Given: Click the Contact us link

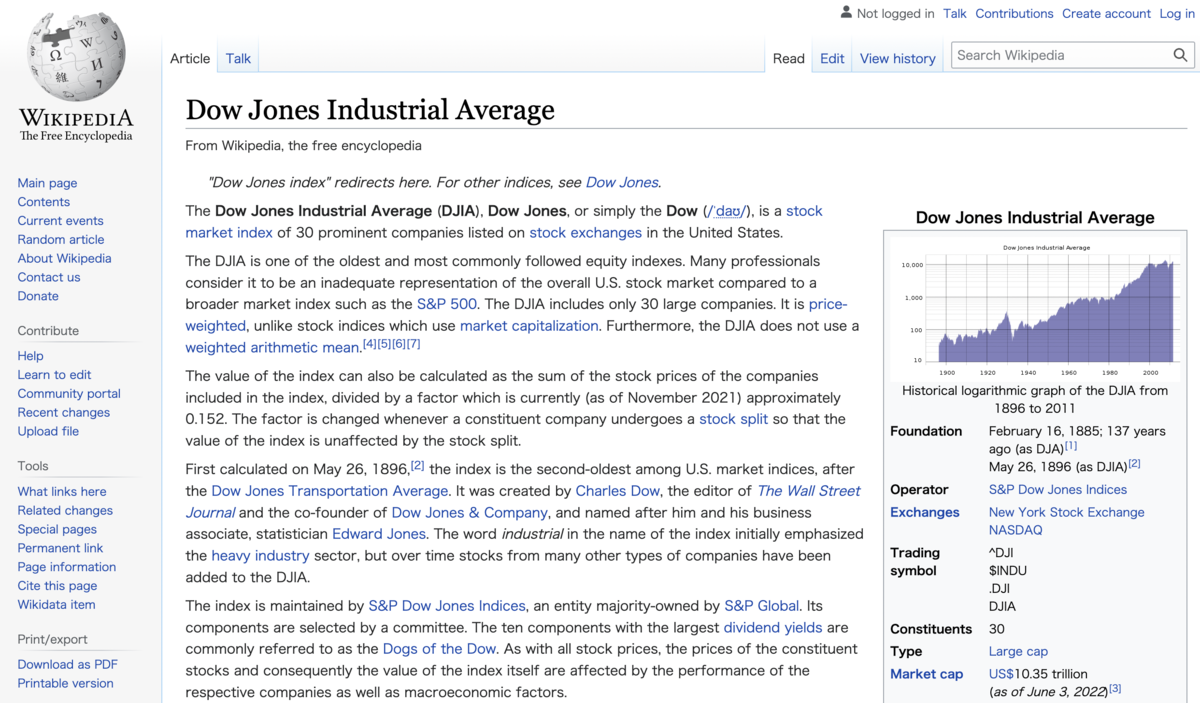Looking at the screenshot, I should [48, 278].
